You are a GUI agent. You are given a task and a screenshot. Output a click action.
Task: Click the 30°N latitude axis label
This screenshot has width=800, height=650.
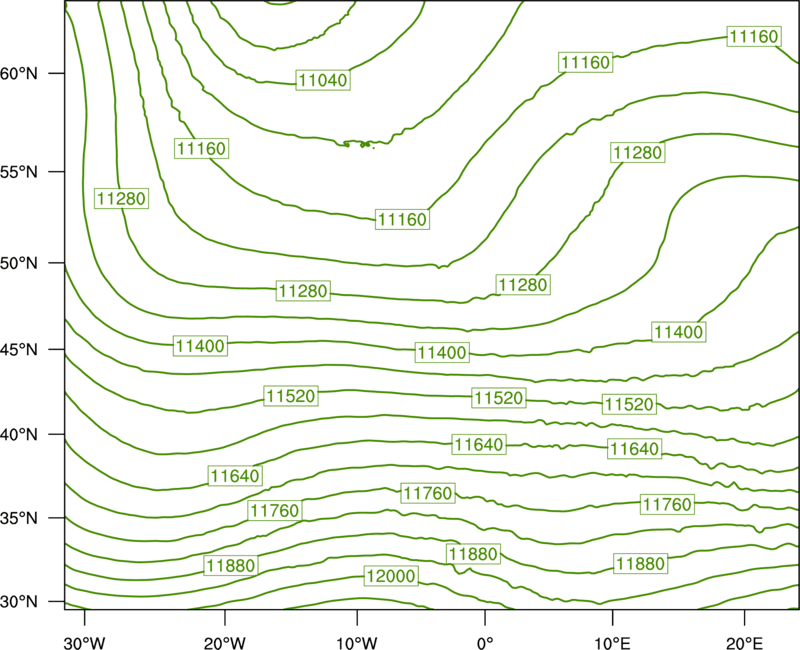click(x=19, y=602)
